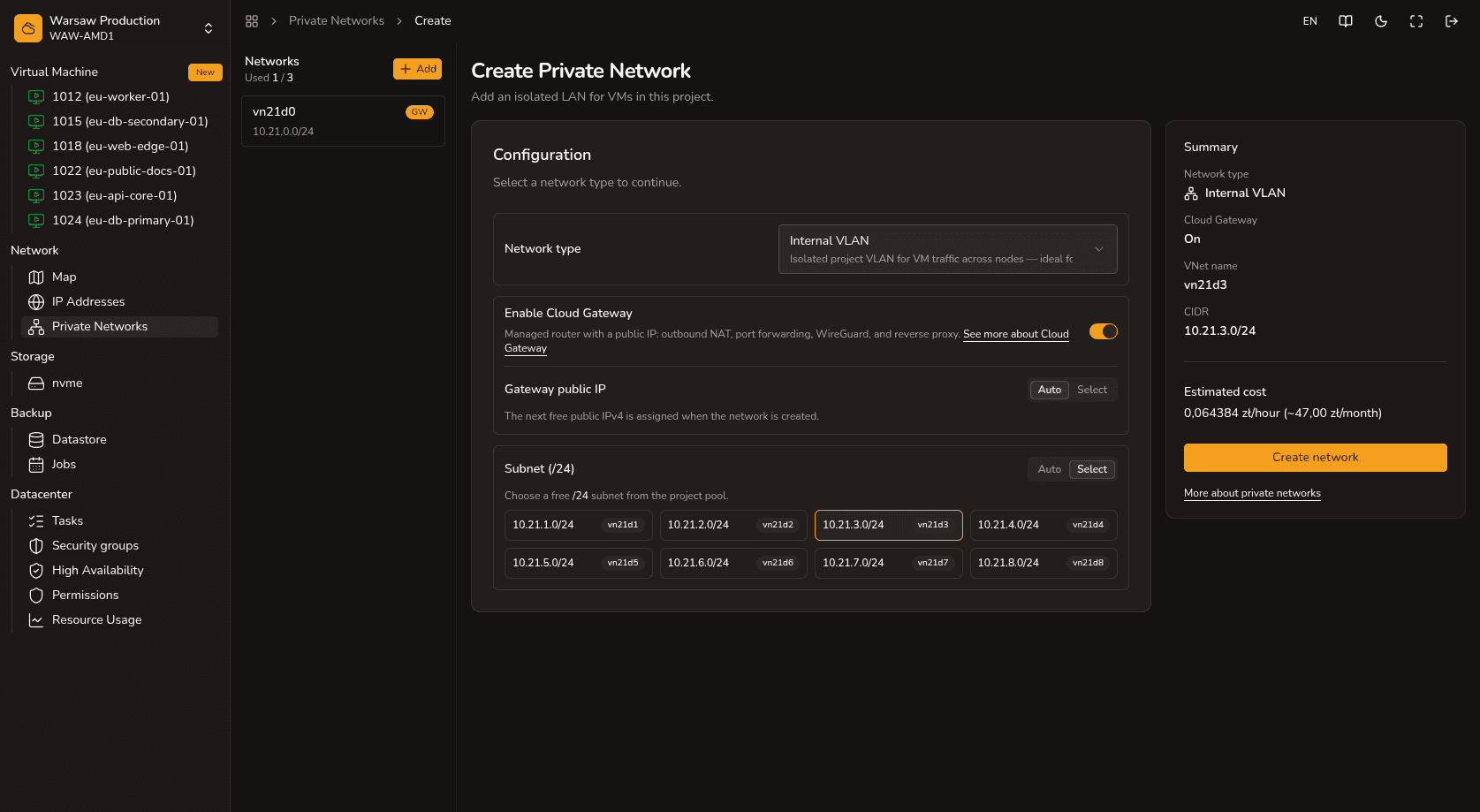Toggle Enable Cloud Gateway switch
The image size is (1480, 812).
coord(1104,331)
